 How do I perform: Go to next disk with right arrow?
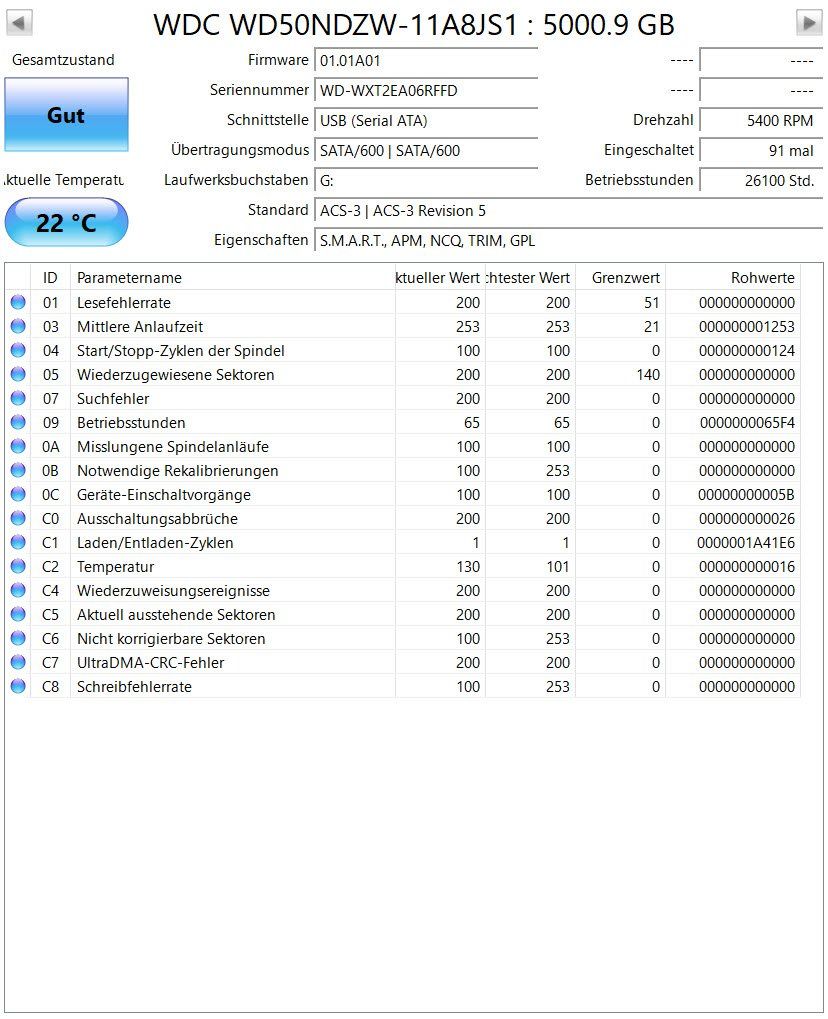[809, 23]
